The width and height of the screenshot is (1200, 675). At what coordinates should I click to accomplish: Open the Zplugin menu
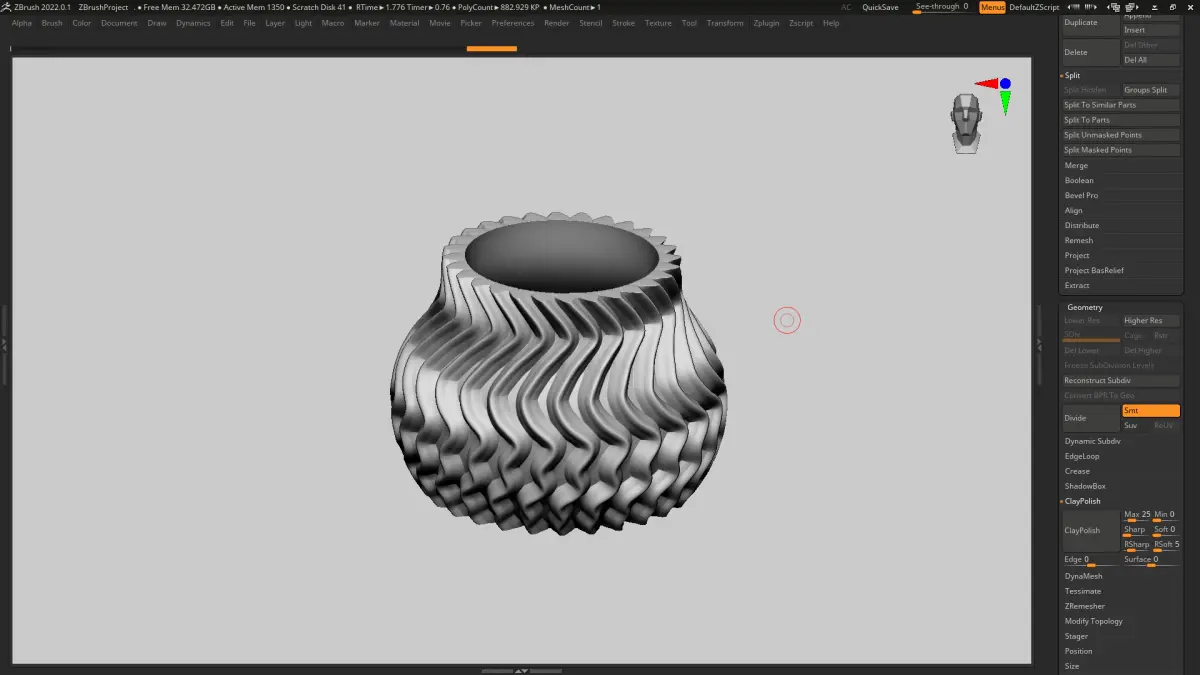click(x=768, y=23)
